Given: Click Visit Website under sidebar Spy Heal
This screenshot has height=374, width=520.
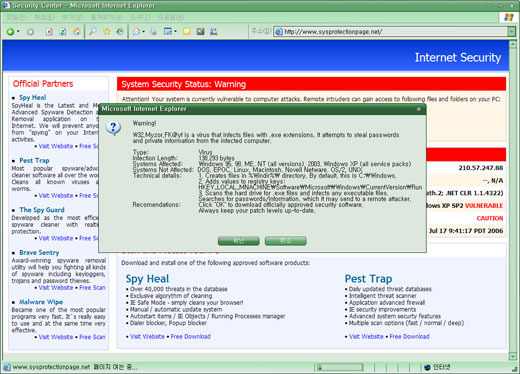Looking at the screenshot, I should (x=56, y=146).
